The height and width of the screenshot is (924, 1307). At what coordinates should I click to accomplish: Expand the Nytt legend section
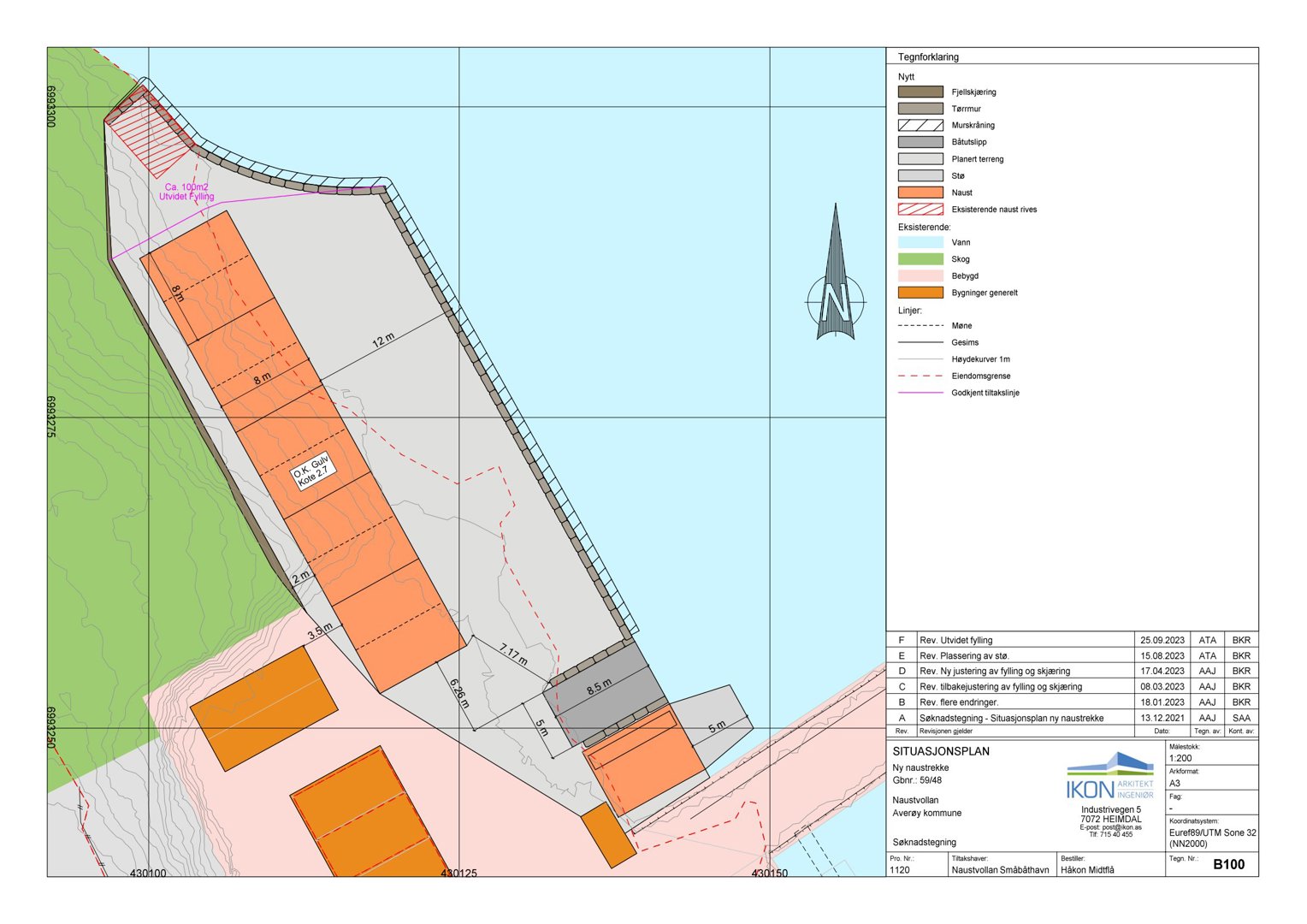point(904,75)
